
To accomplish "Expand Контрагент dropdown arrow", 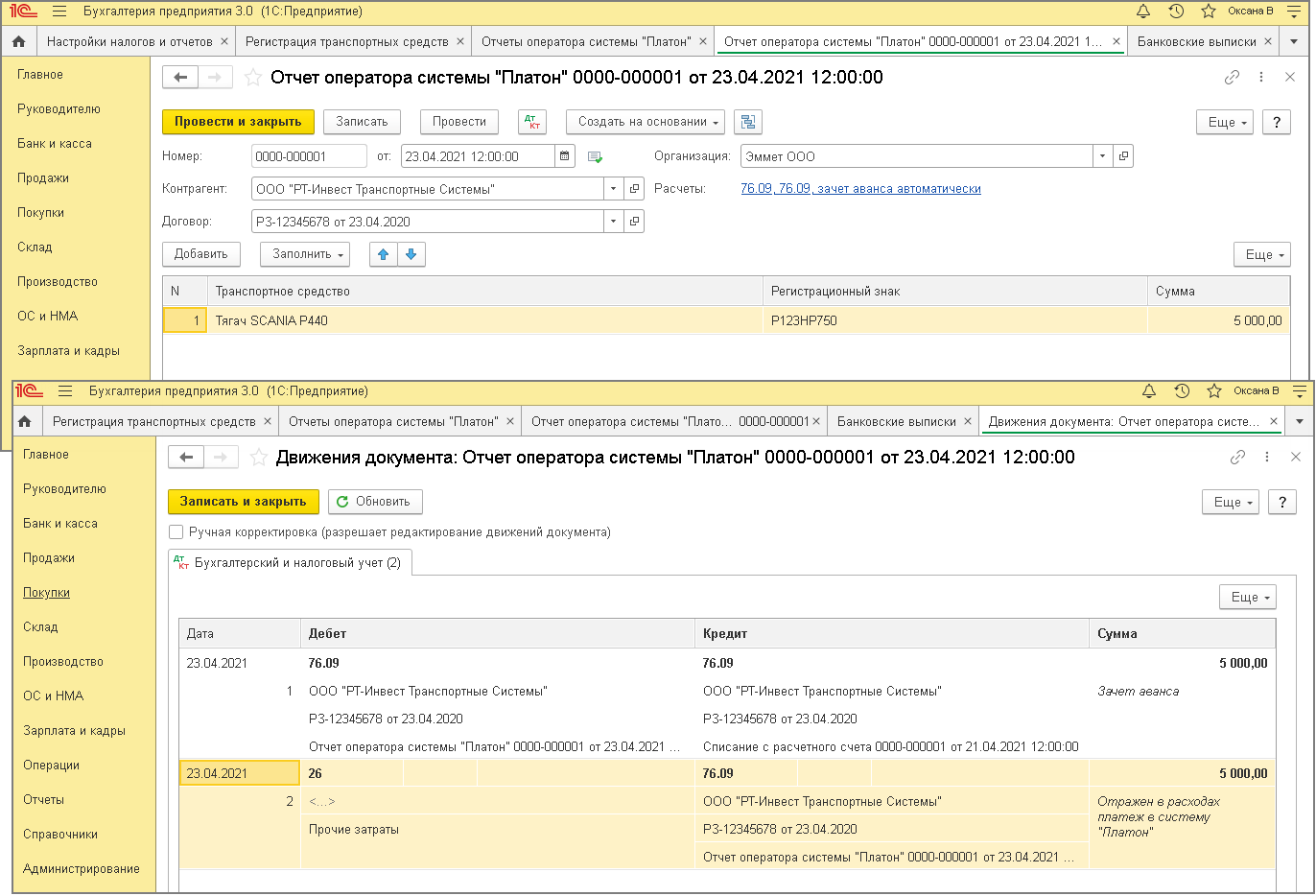I will (x=614, y=189).
